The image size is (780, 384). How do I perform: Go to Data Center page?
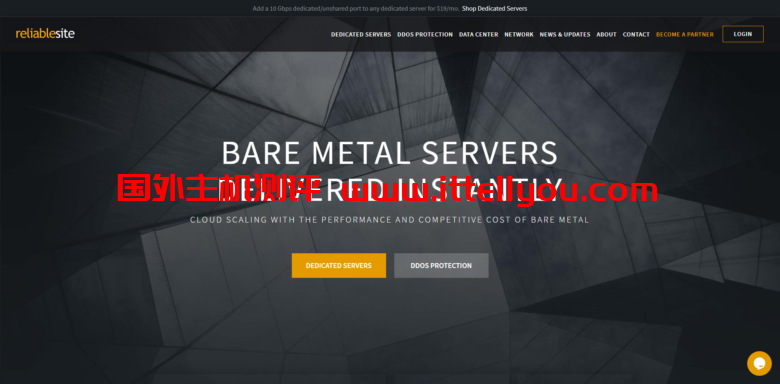tap(478, 34)
